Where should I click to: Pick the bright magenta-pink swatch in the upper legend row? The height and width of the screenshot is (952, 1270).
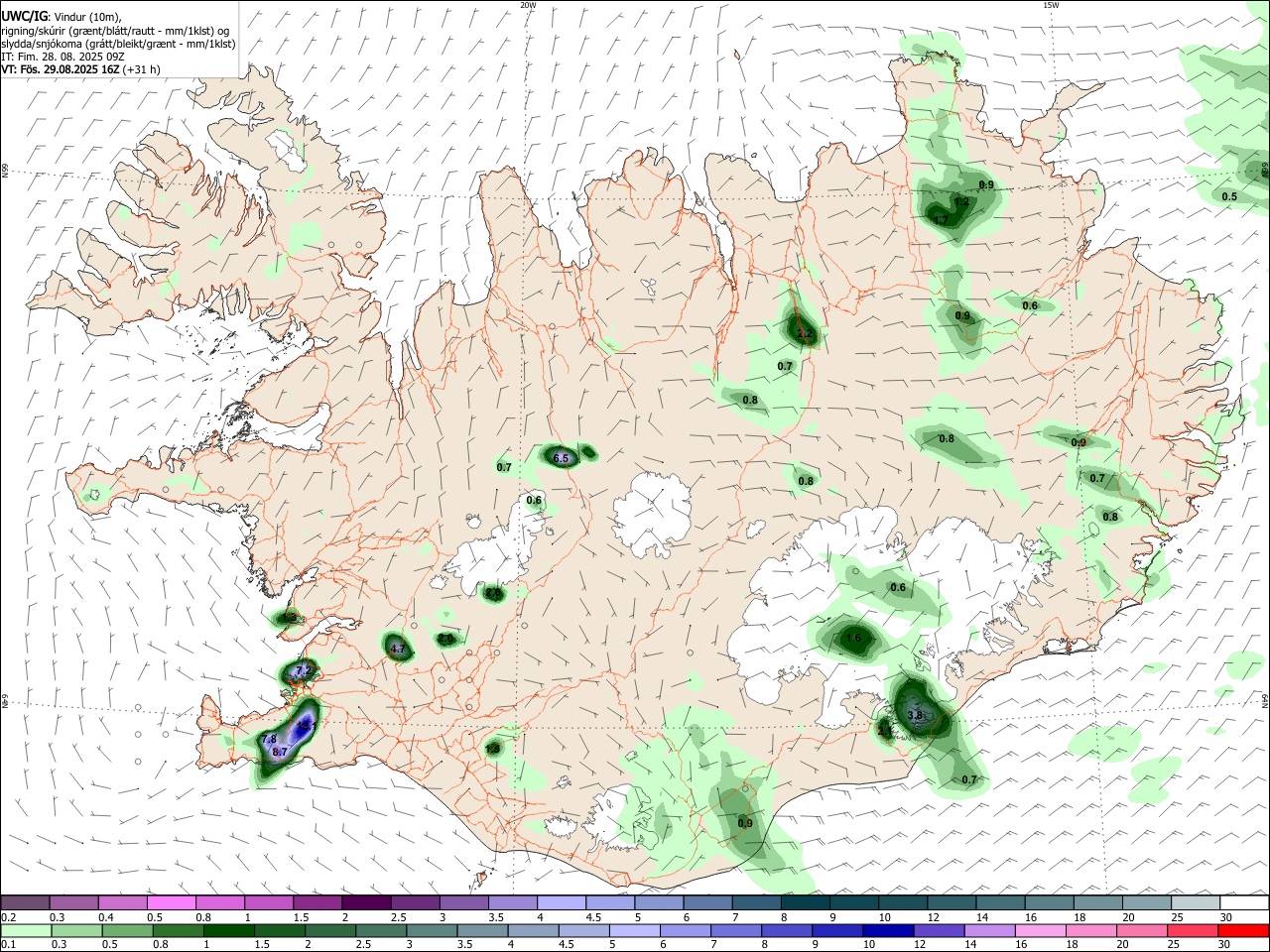(x=171, y=903)
